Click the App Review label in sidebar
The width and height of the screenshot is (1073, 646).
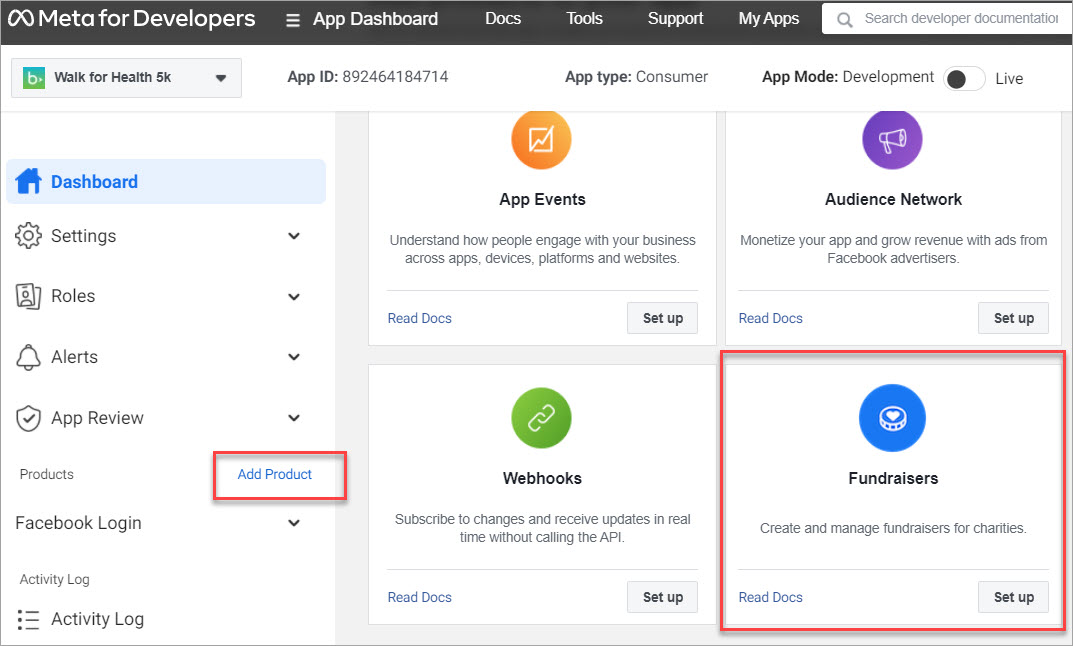pyautogui.click(x=97, y=418)
